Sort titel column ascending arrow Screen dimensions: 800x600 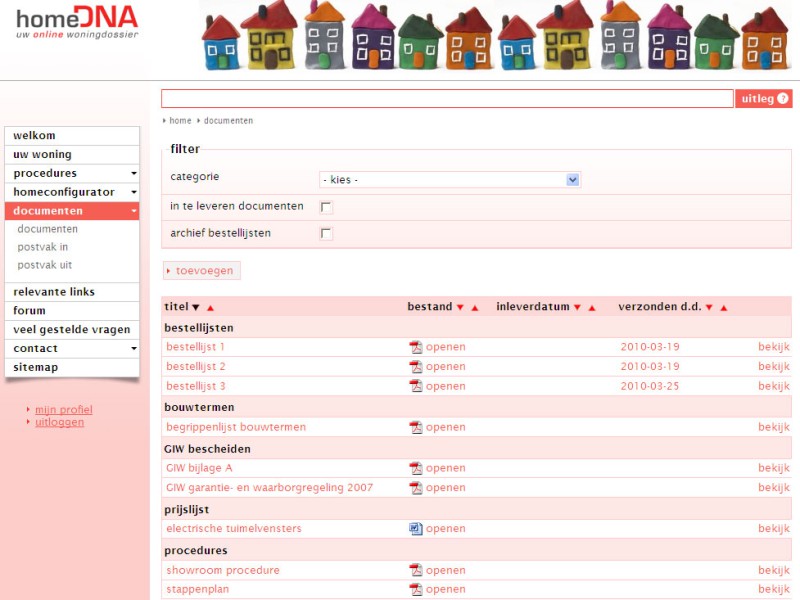pos(210,308)
